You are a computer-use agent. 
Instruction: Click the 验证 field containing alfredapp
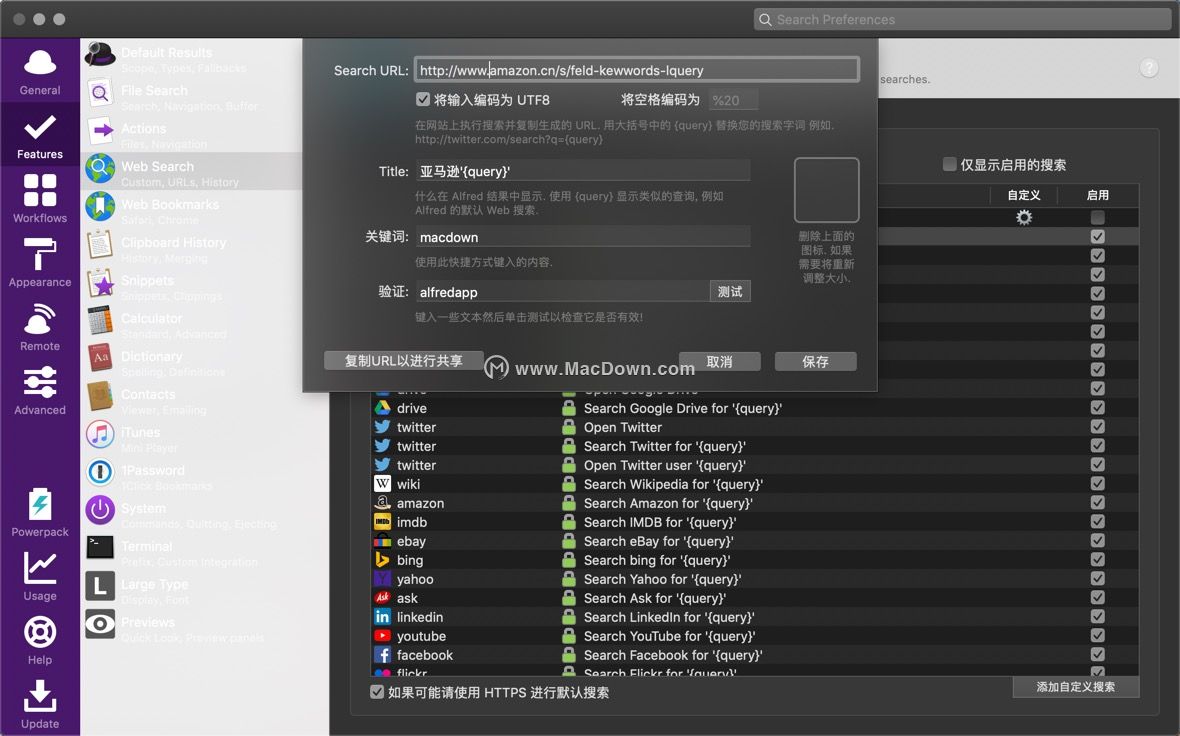click(x=562, y=292)
